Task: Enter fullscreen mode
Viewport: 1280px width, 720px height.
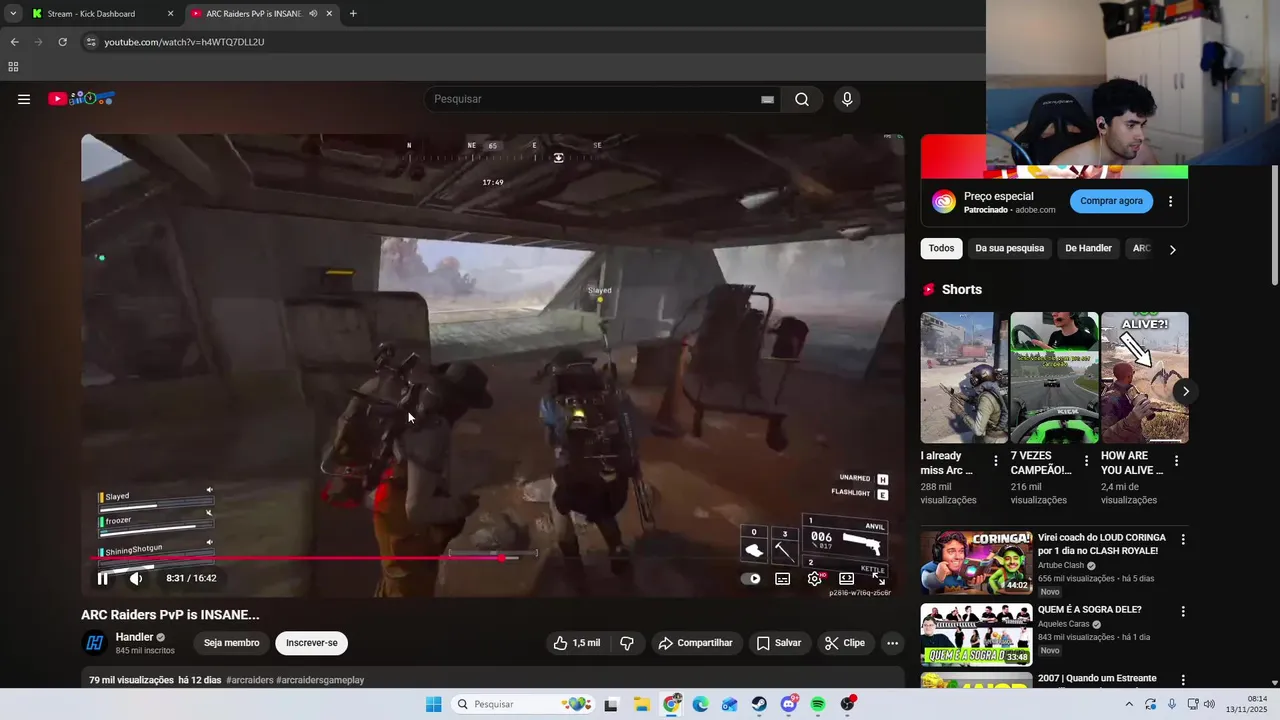Action: (x=878, y=578)
